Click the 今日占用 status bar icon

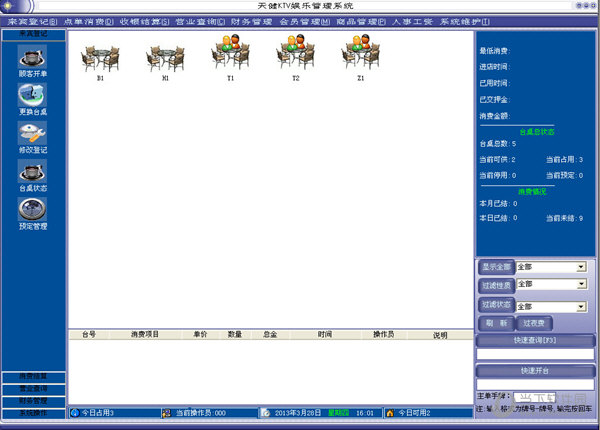click(x=75, y=413)
